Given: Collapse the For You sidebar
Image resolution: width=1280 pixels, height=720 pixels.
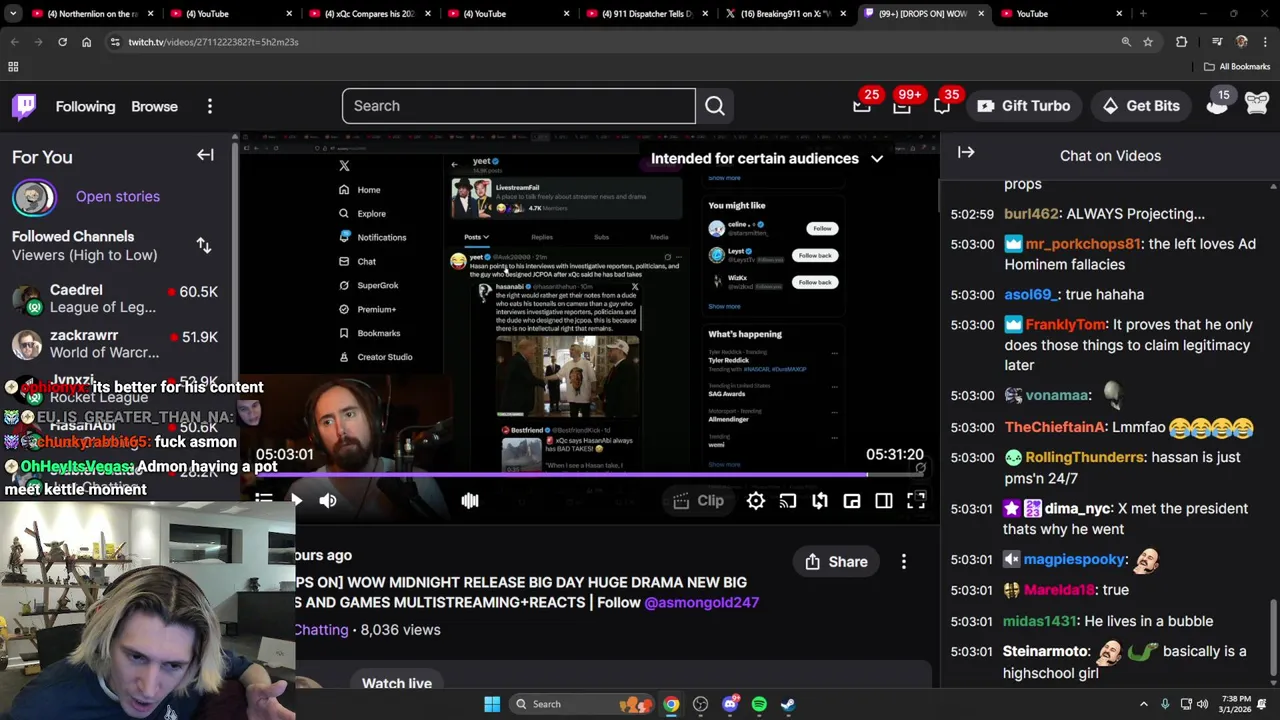Looking at the screenshot, I should point(205,155).
